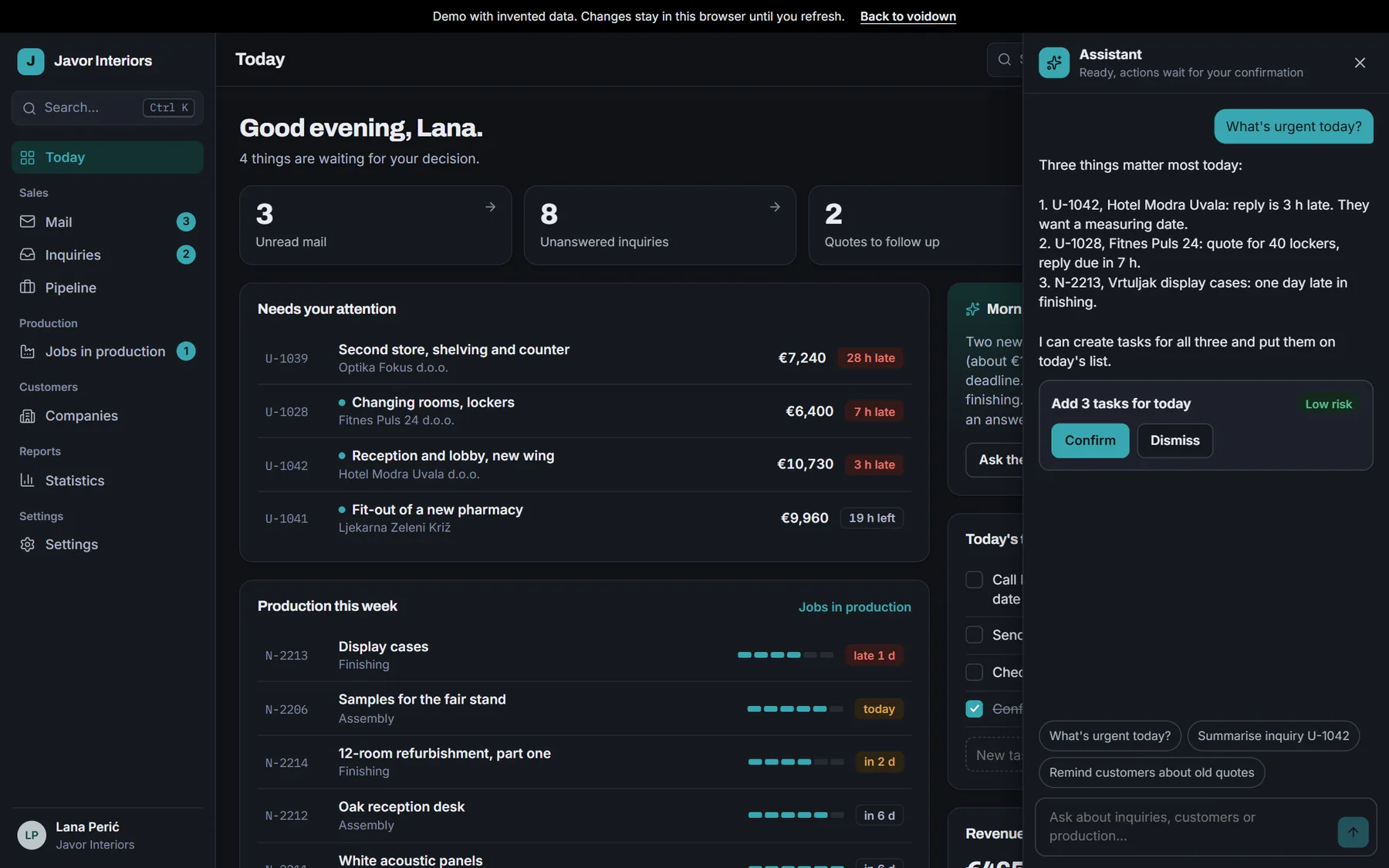Open the Inquiries inbox icon

coord(28,255)
